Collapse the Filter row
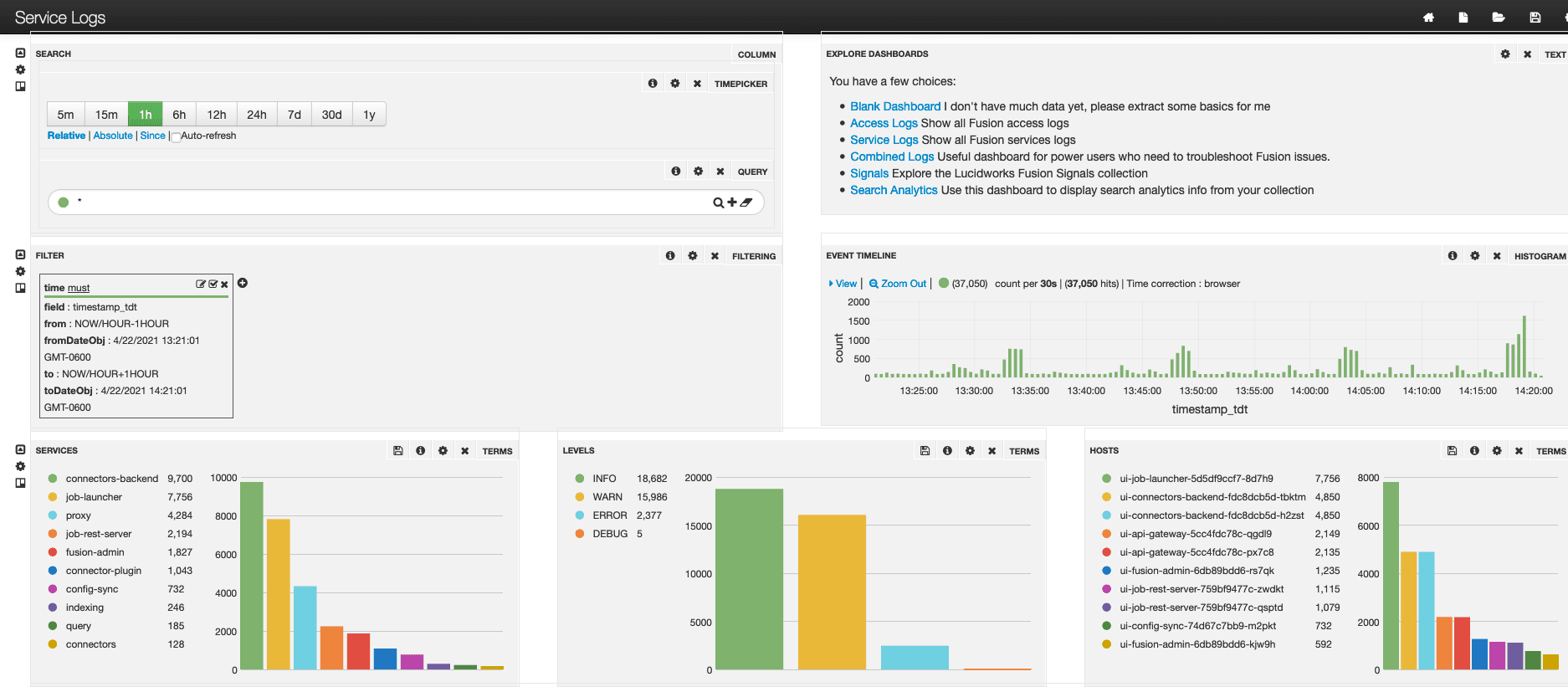The image size is (1568, 687). 21,254
